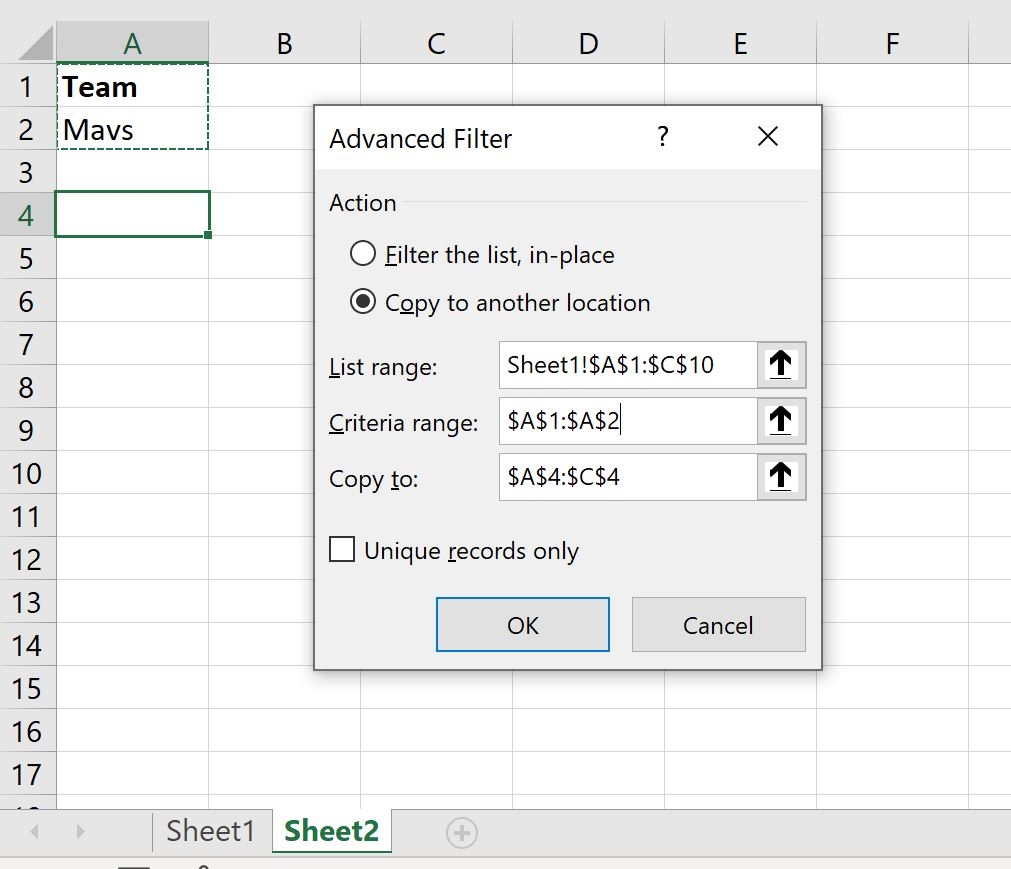Image resolution: width=1011 pixels, height=869 pixels.
Task: Focus the Criteria range input box
Action: coord(627,421)
